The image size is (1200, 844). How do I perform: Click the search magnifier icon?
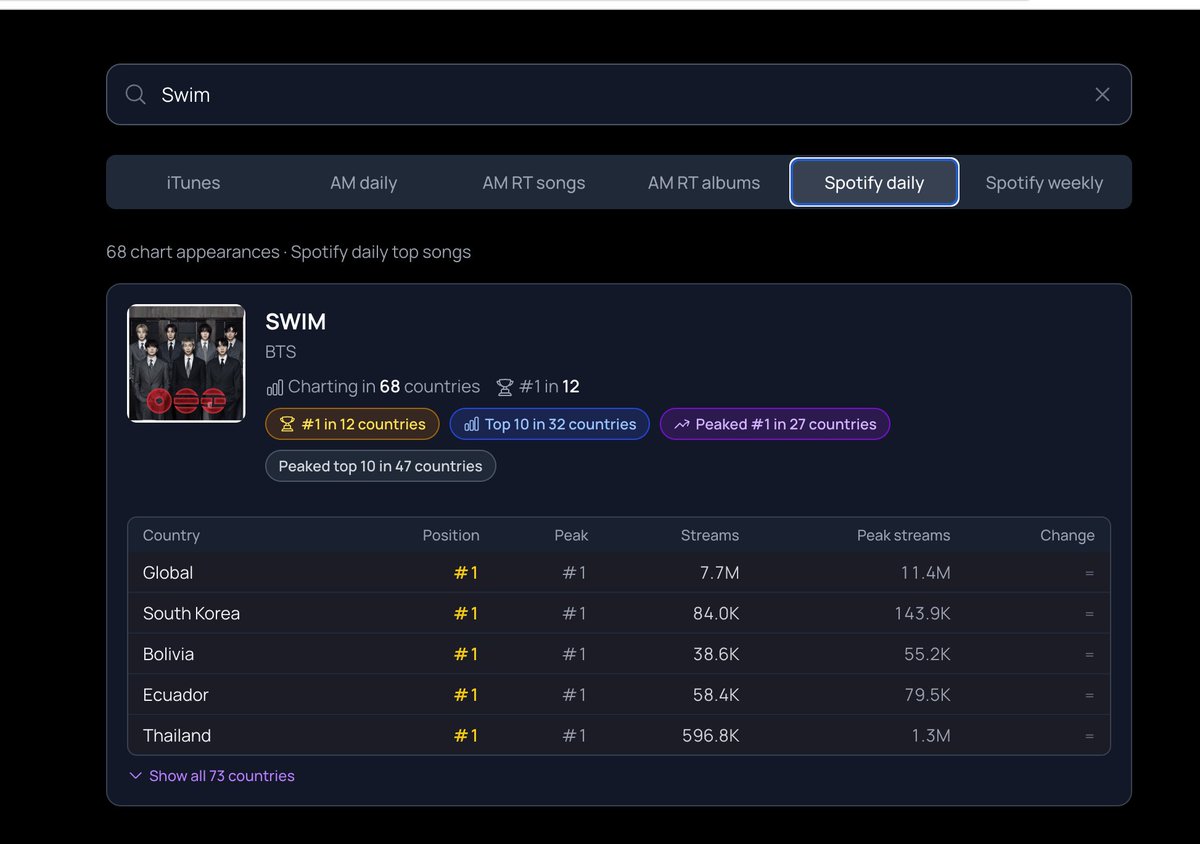point(136,95)
